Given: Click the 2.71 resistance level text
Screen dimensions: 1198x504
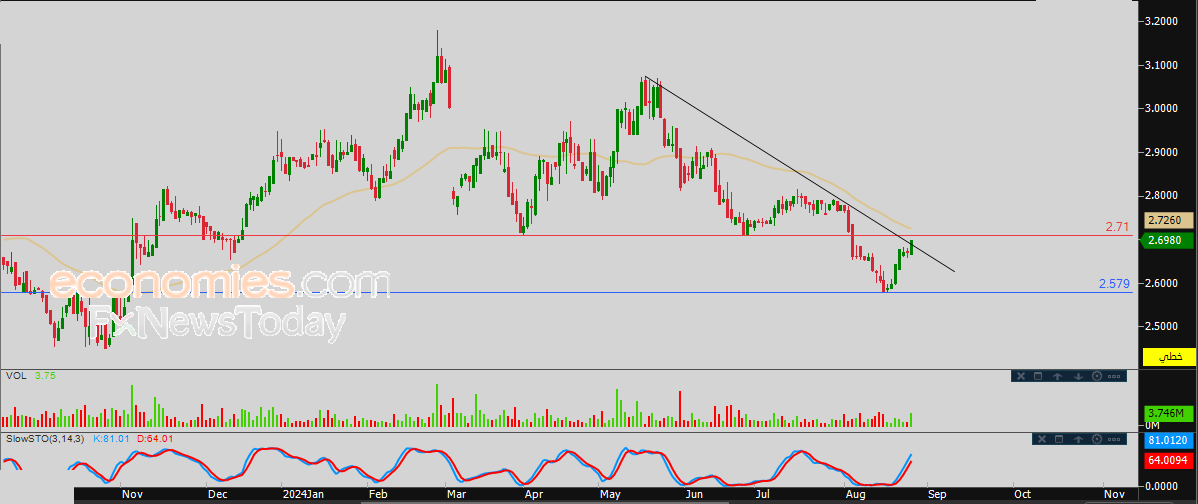Looking at the screenshot, I should (x=1118, y=227).
